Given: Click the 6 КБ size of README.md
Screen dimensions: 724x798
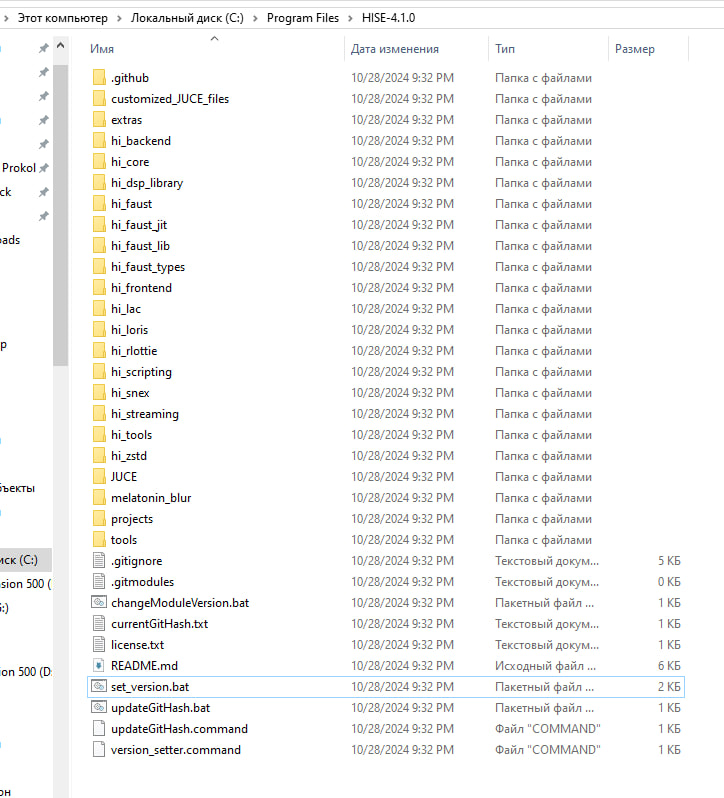Looking at the screenshot, I should click(x=669, y=666).
